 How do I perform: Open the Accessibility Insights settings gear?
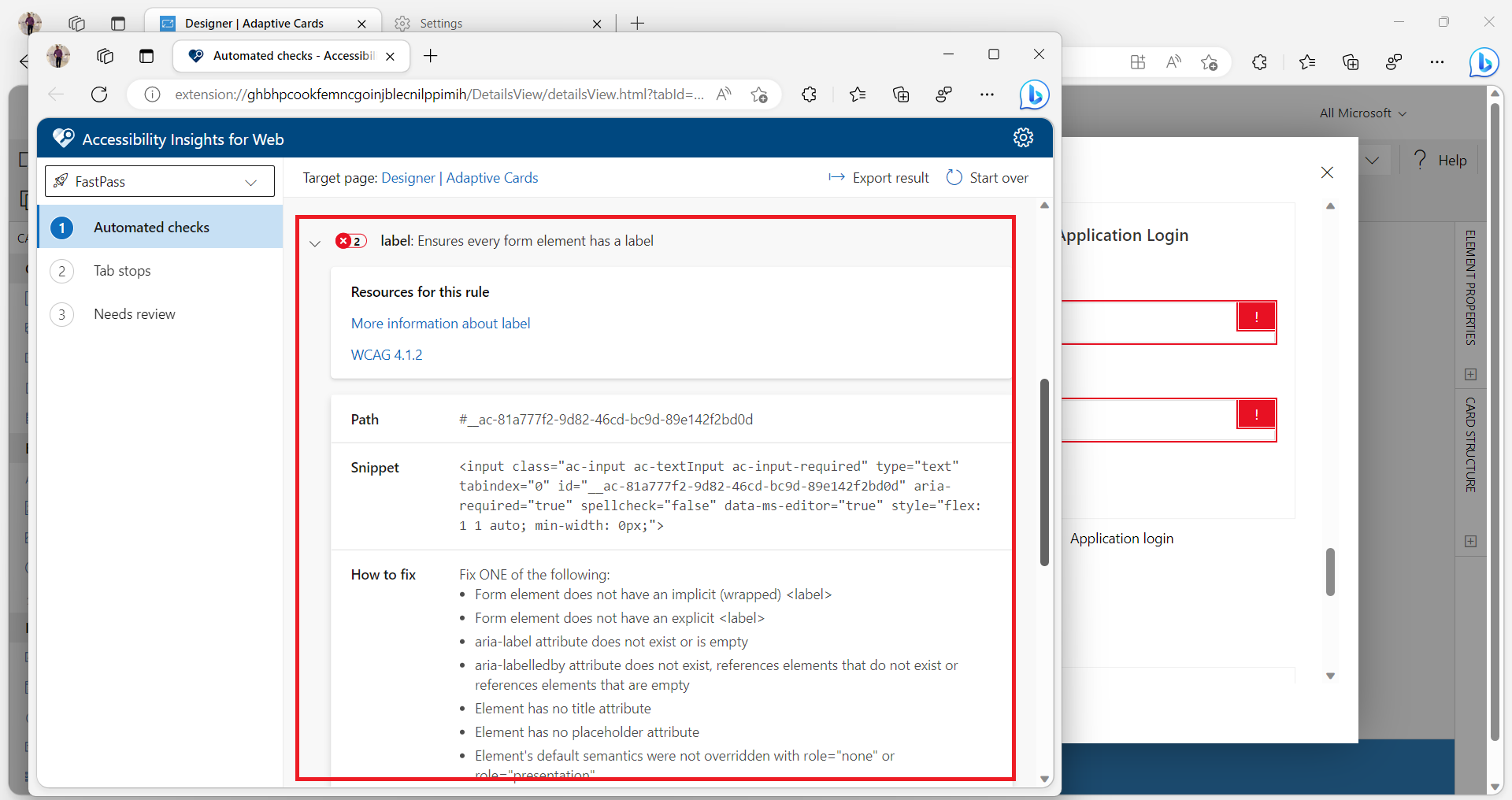click(1023, 138)
